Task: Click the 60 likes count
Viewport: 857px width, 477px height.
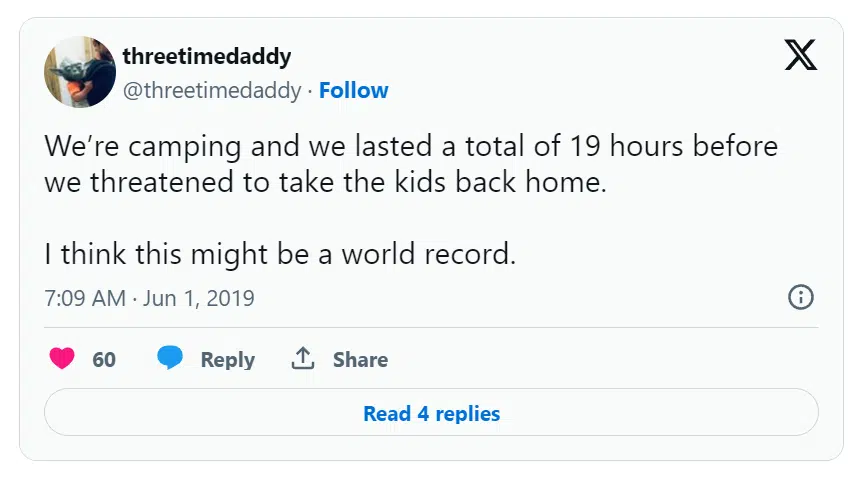Action: (104, 360)
